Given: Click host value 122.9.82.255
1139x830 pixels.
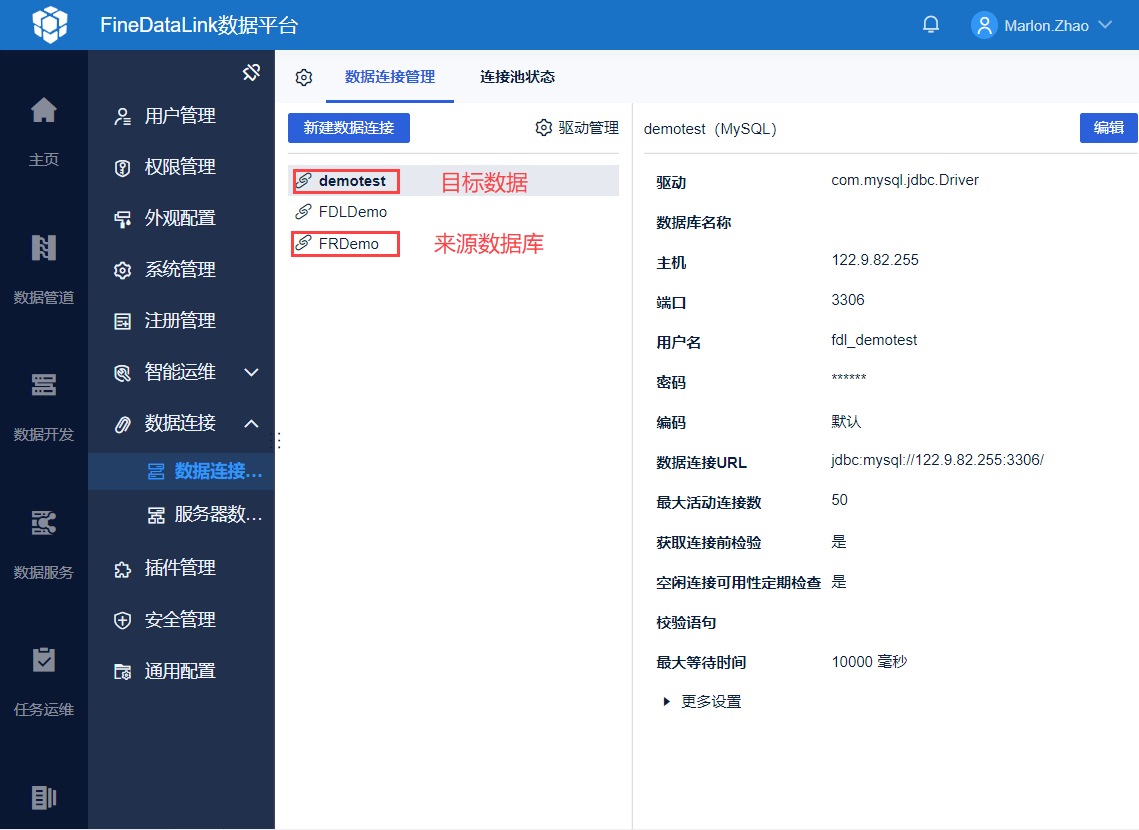Looking at the screenshot, I should tap(875, 260).
